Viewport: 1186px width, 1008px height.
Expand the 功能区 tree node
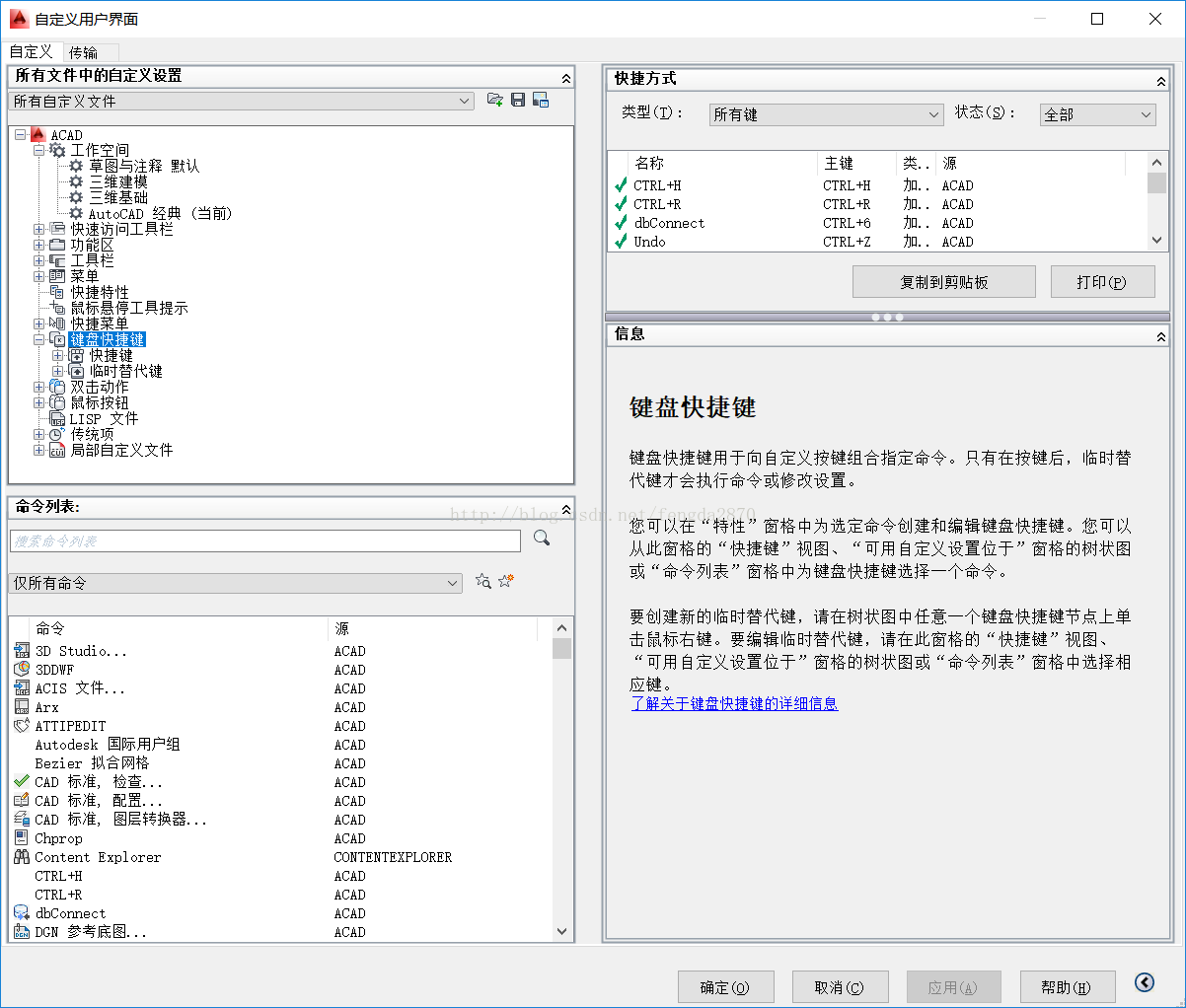39,245
